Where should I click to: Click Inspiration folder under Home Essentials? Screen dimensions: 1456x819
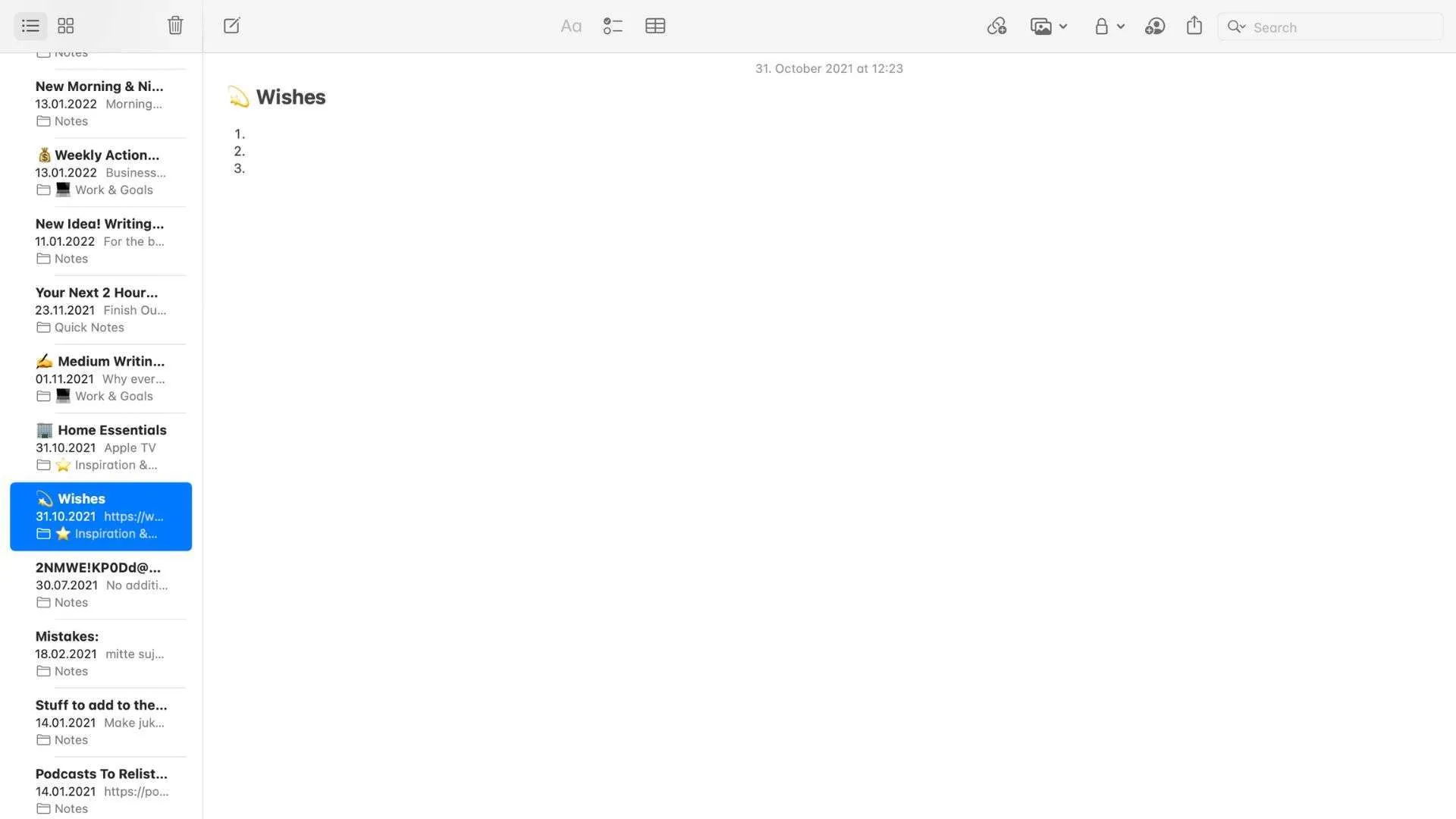coord(116,466)
